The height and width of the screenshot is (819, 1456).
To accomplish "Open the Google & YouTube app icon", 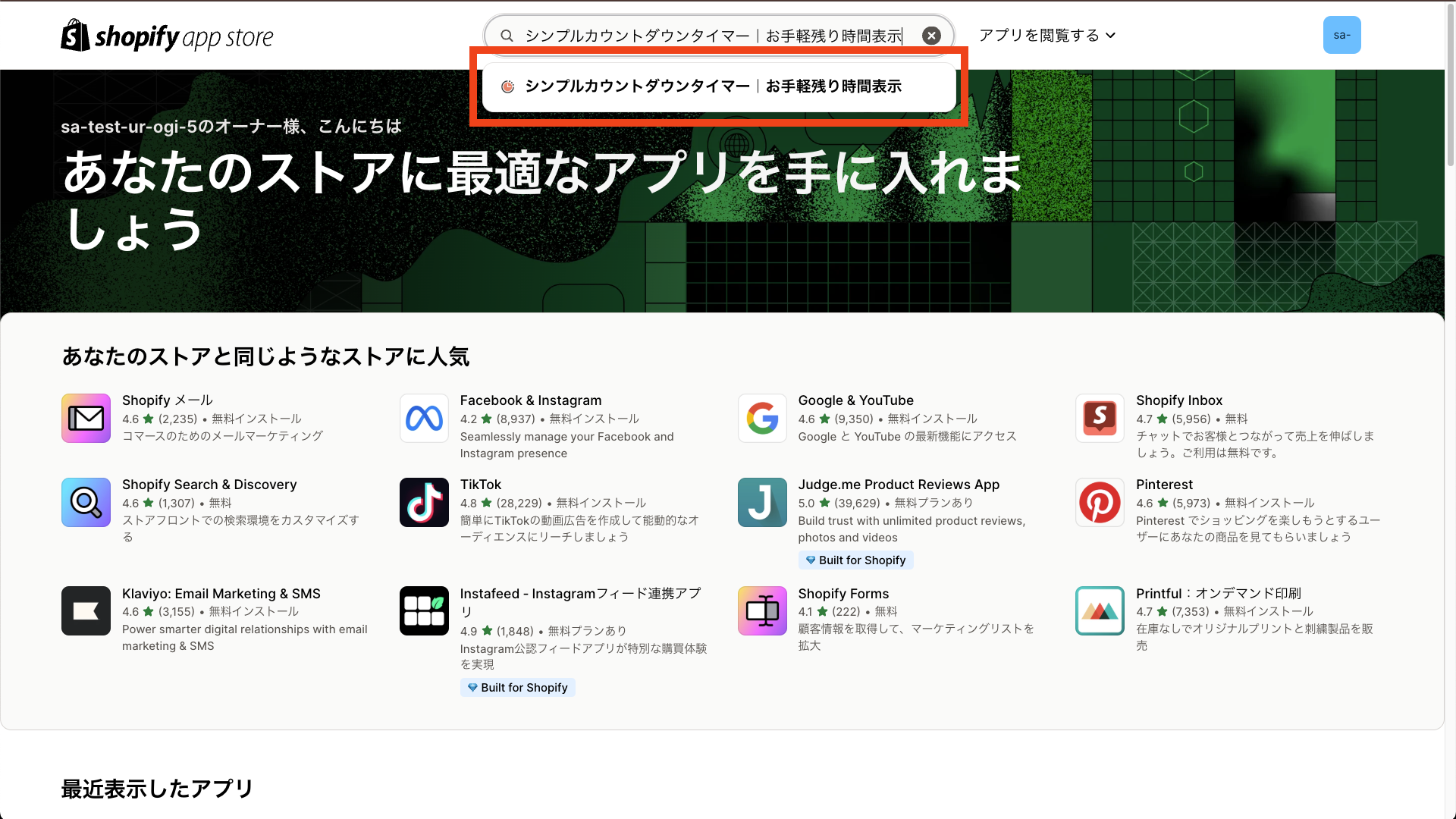I will 762,418.
